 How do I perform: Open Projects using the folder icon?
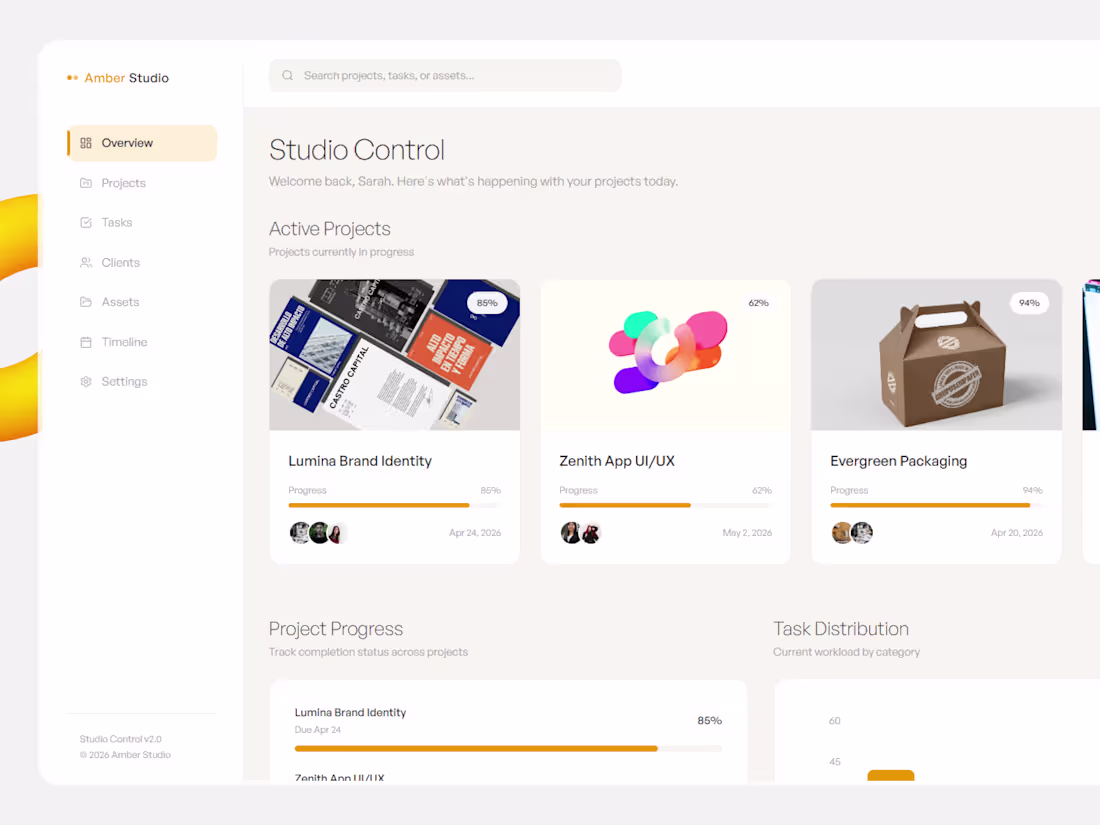(x=86, y=183)
